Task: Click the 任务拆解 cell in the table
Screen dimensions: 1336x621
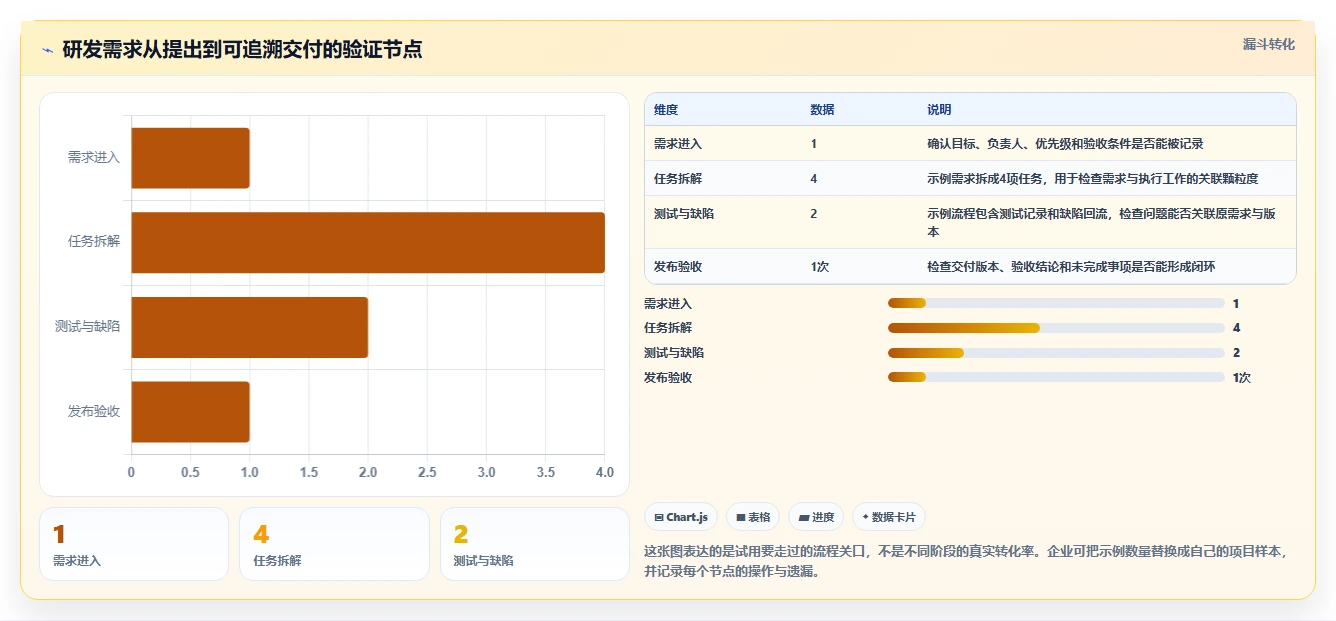Action: 678,179
